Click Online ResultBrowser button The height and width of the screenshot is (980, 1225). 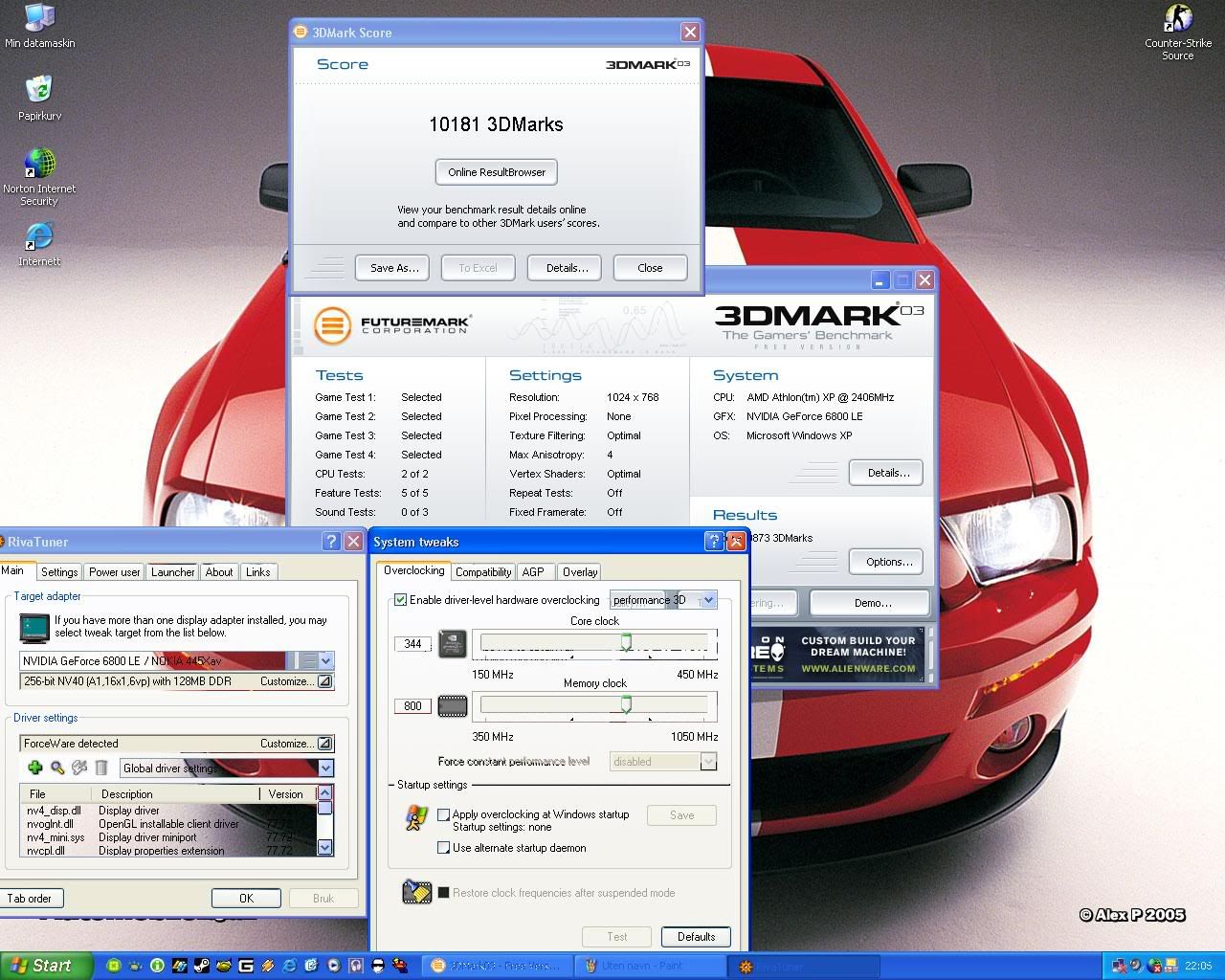pyautogui.click(x=497, y=172)
